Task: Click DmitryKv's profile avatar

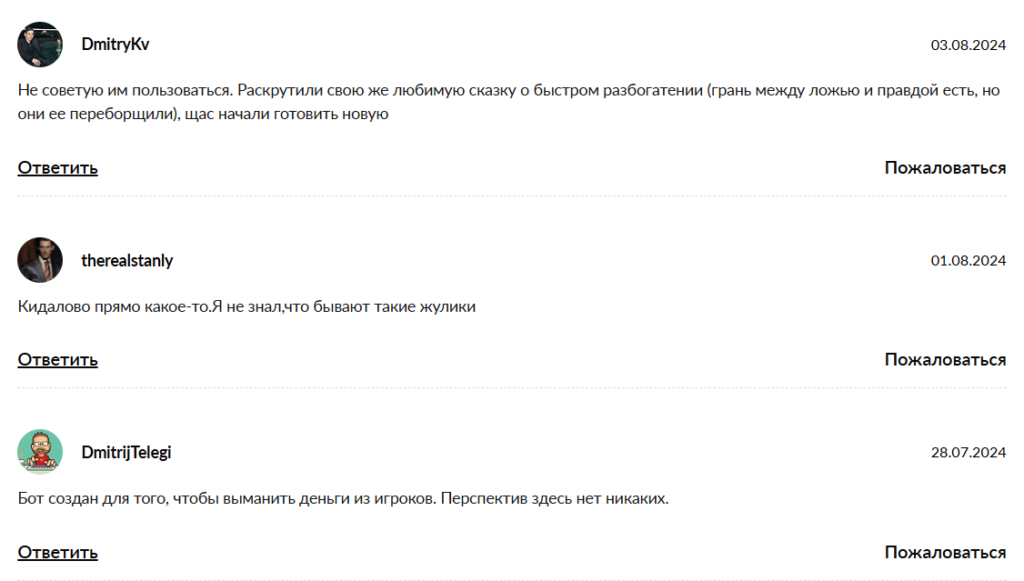Action: (40, 45)
